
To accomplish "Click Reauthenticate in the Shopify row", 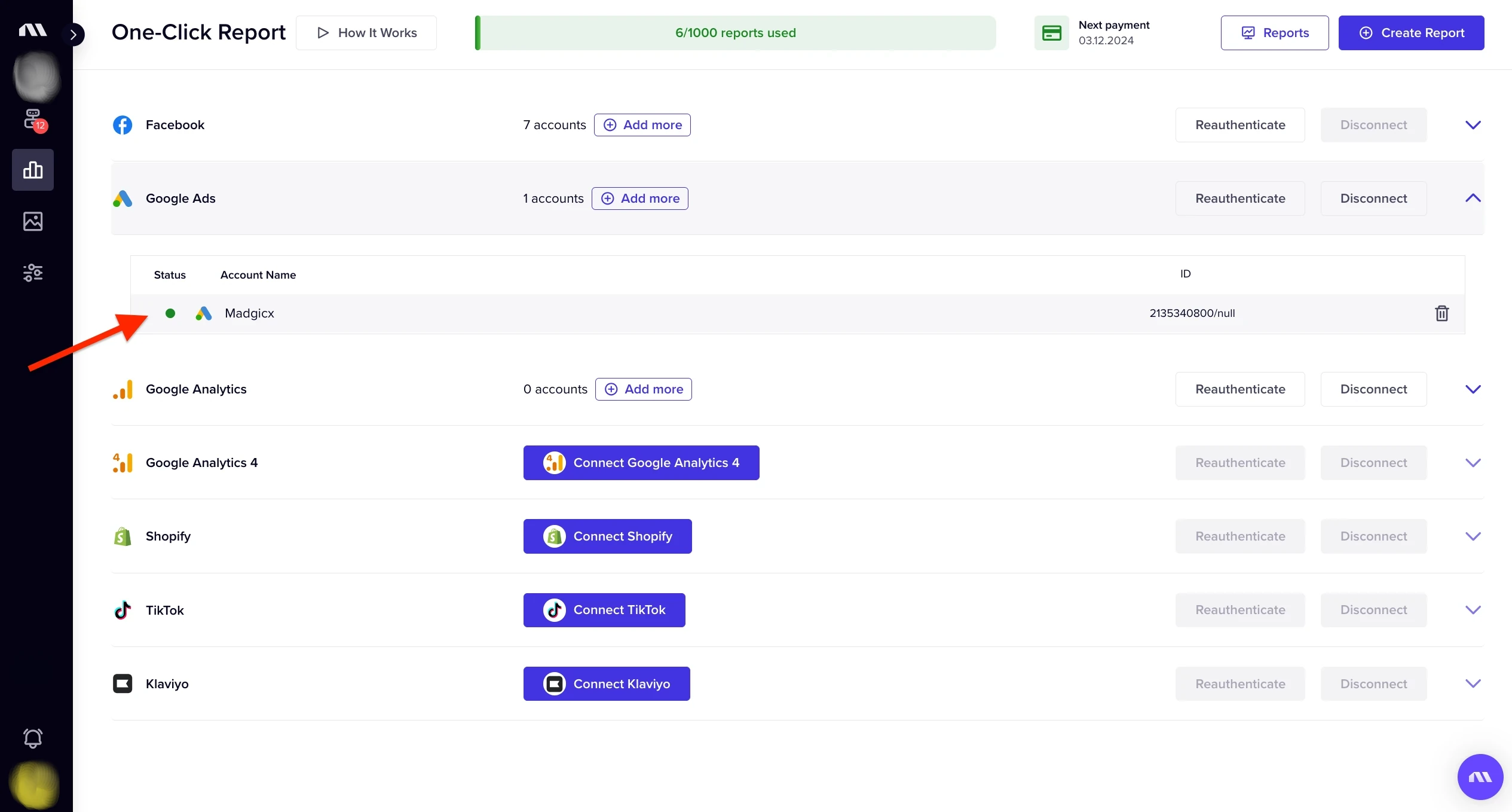I will (x=1240, y=536).
